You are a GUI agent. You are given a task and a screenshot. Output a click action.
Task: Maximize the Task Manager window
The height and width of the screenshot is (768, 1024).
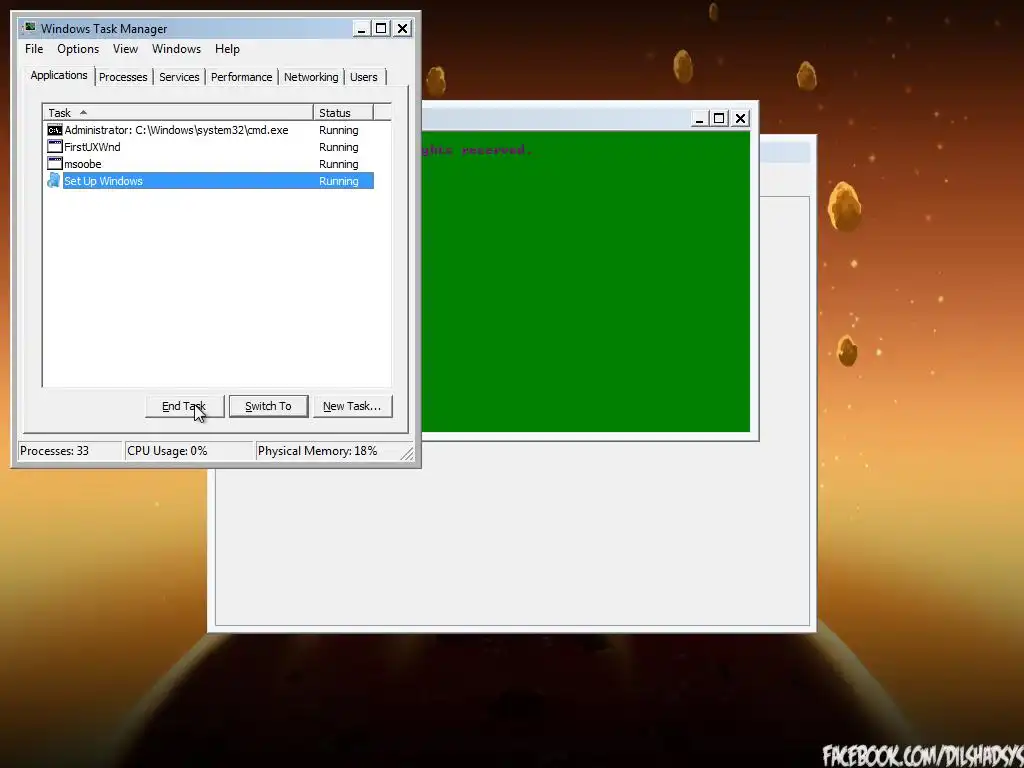381,28
